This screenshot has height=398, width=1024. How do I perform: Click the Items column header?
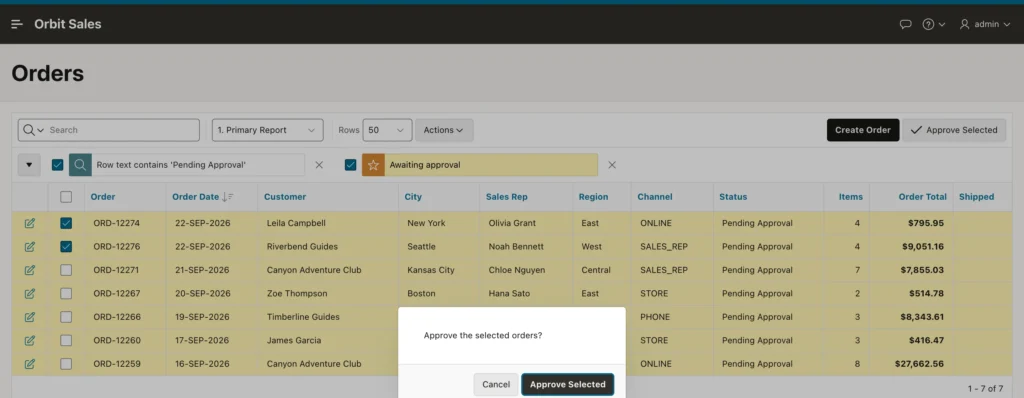851,197
